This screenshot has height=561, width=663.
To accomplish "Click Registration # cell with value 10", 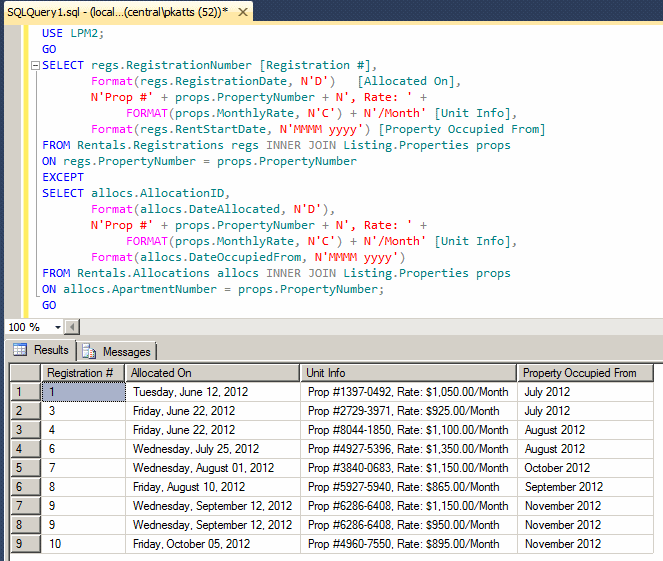I will [83, 544].
